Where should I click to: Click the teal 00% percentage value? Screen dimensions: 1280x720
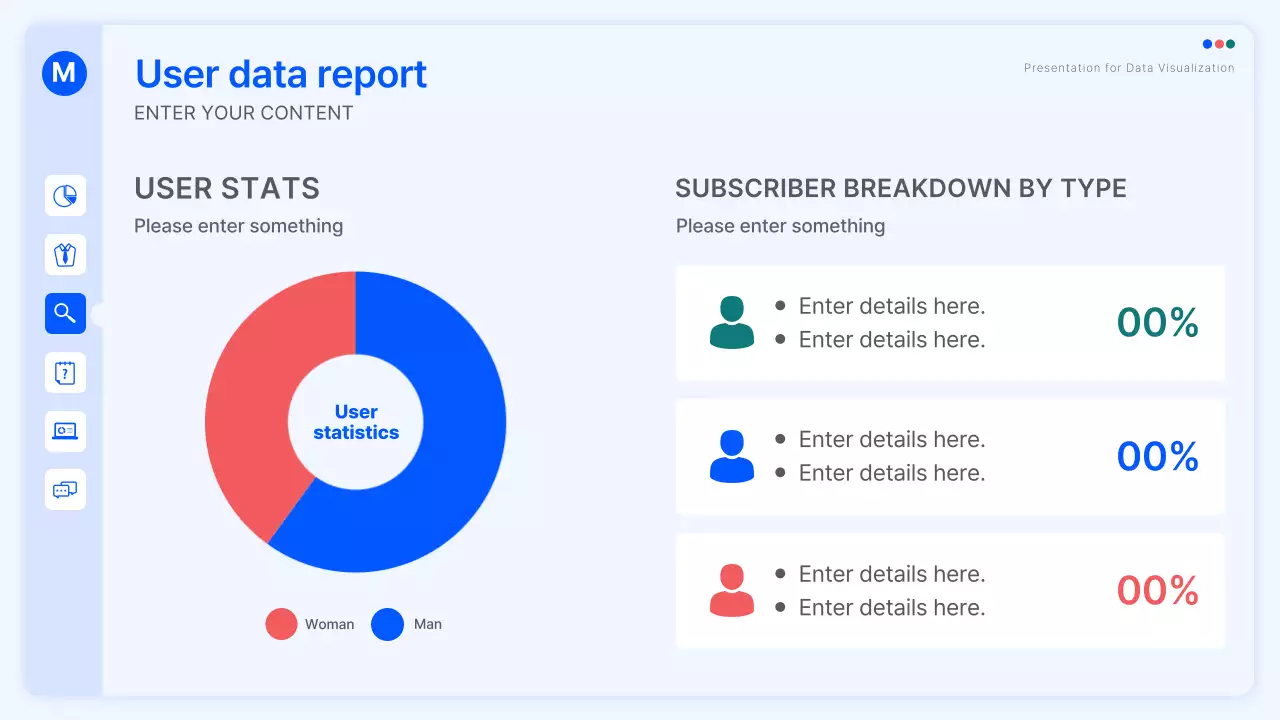[x=1157, y=322]
